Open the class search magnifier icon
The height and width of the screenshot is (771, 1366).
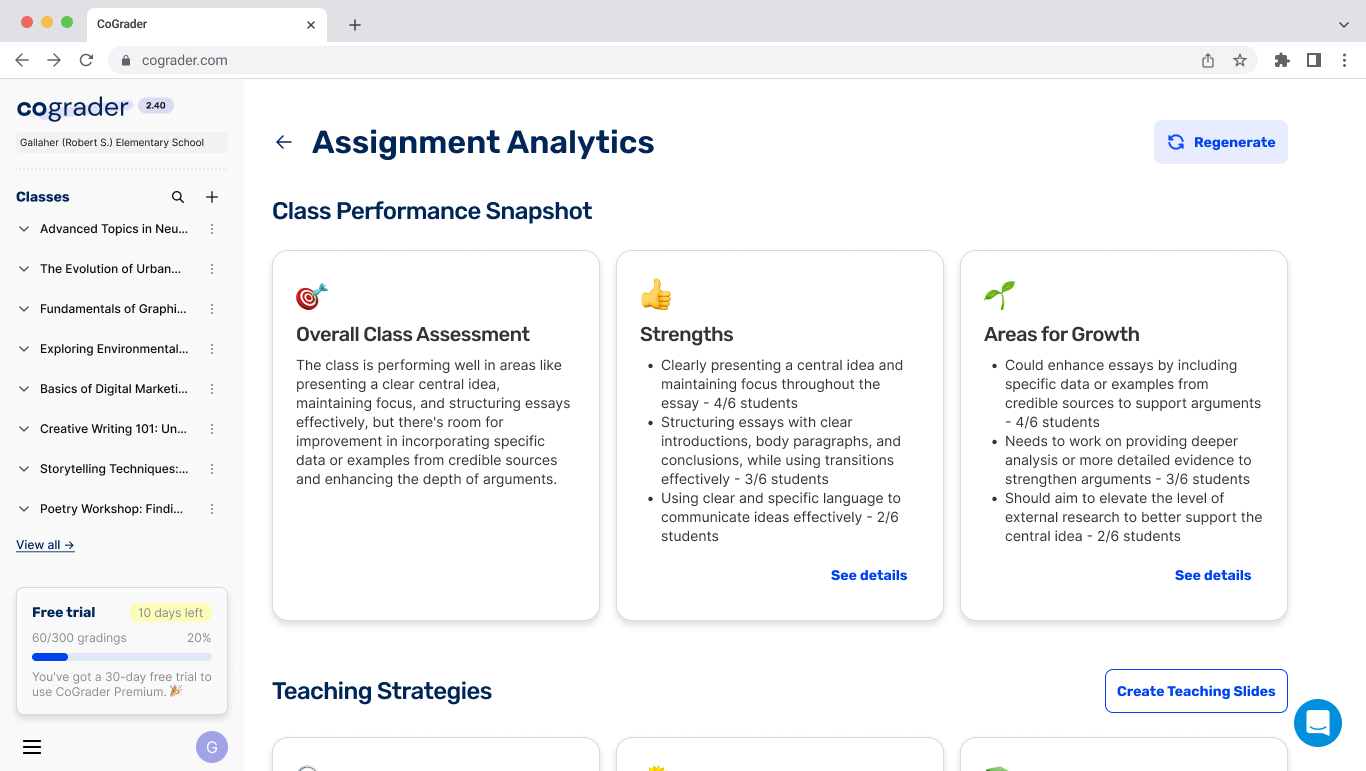point(178,197)
